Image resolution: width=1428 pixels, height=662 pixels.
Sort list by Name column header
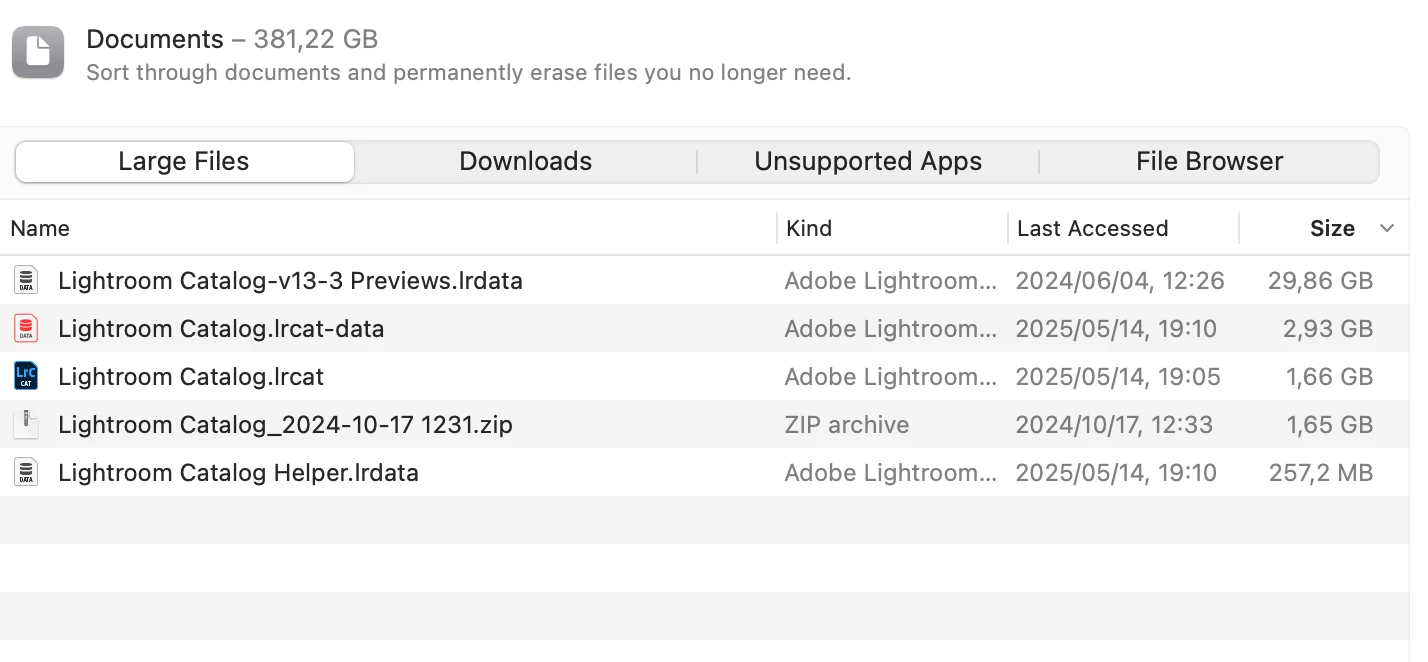[x=40, y=229]
